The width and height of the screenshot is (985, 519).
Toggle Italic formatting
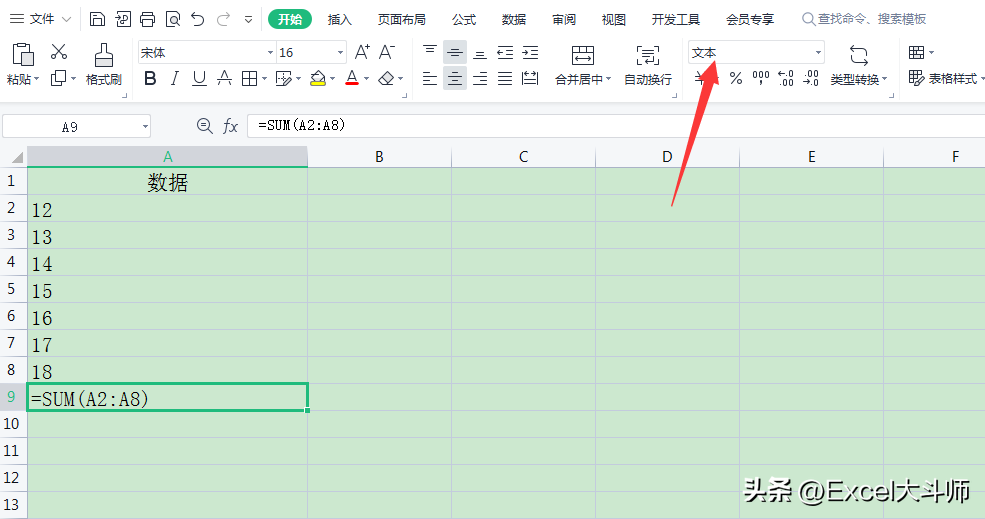175,79
